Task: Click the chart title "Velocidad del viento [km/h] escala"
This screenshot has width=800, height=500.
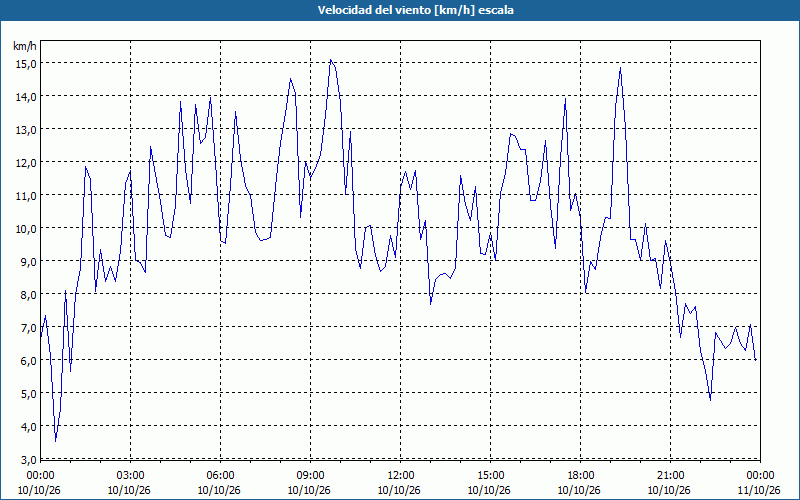Action: [415, 10]
